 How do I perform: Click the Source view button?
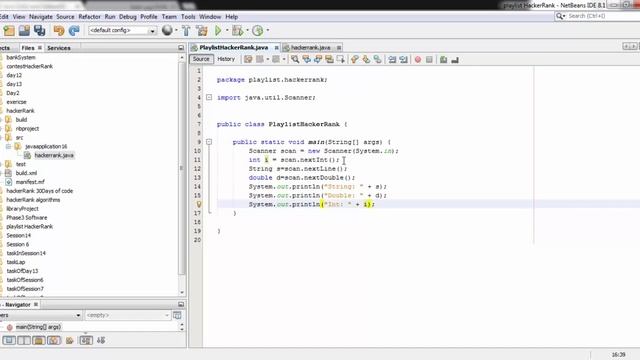(x=201, y=59)
